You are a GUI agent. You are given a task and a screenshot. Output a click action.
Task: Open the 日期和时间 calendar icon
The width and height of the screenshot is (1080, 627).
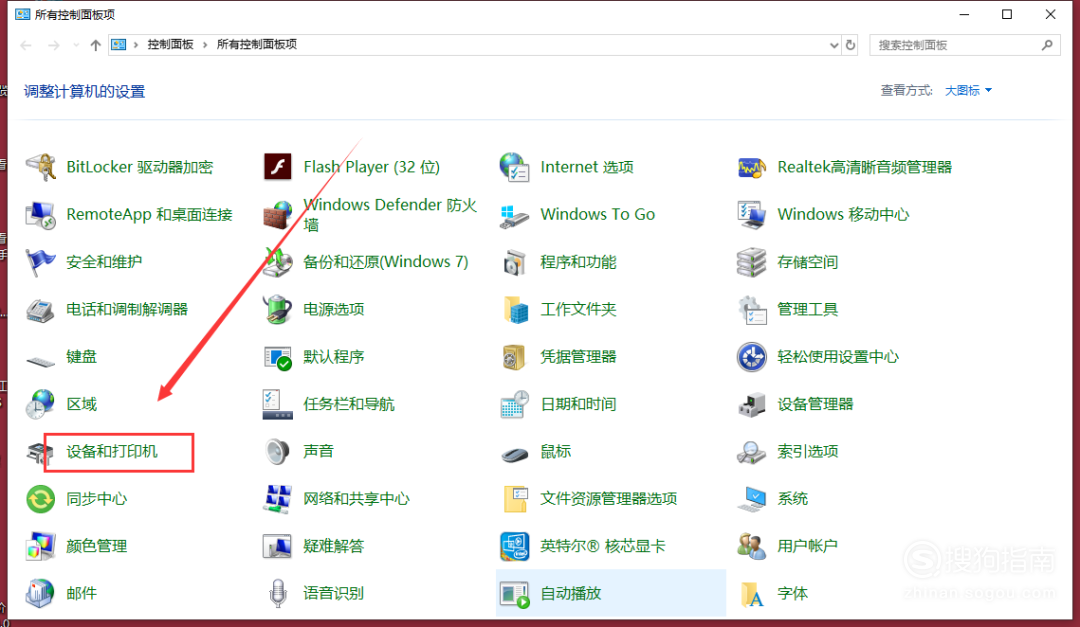pyautogui.click(x=515, y=404)
